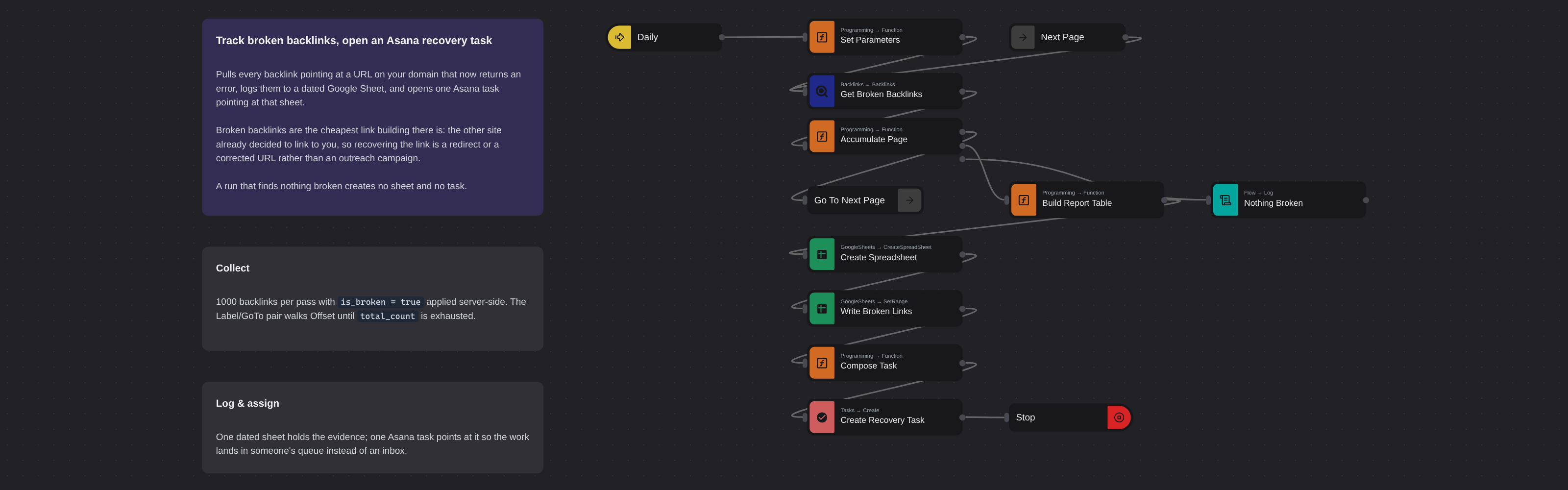This screenshot has width=1568, height=490.
Task: Click the Track broken backlinks note heading
Action: 354,41
